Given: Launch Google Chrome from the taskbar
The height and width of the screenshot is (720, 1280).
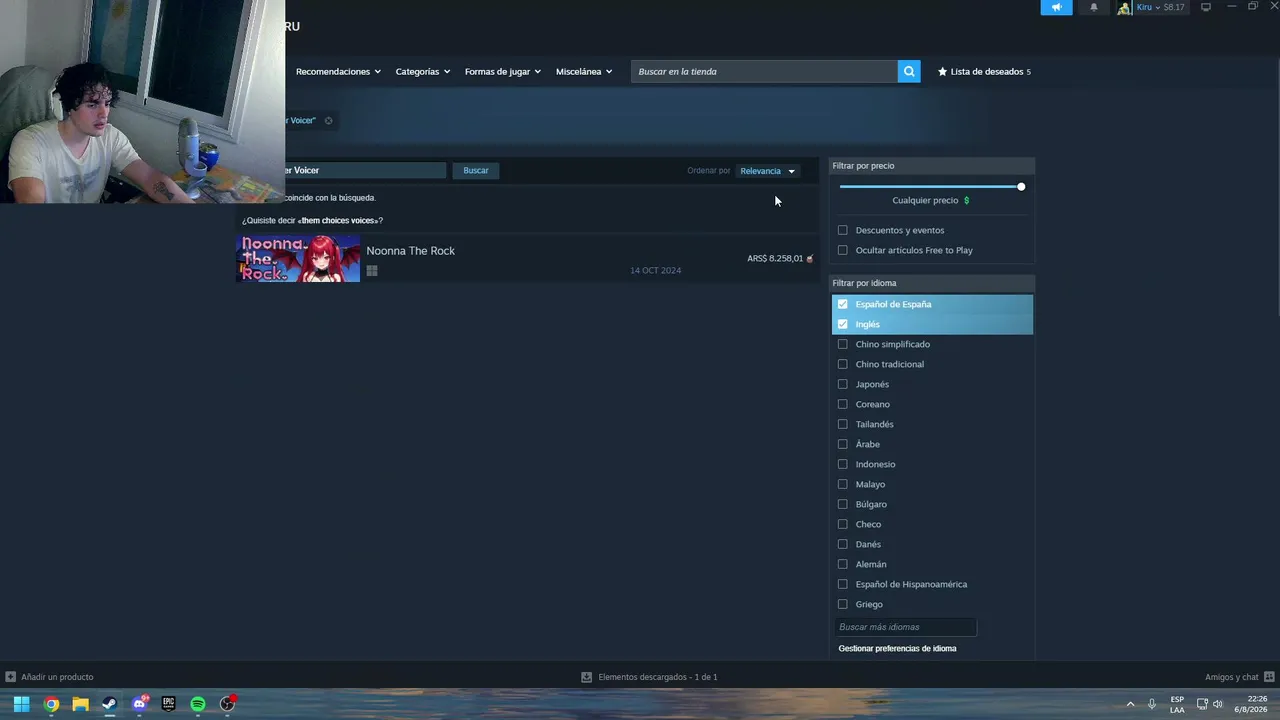Looking at the screenshot, I should (51, 704).
